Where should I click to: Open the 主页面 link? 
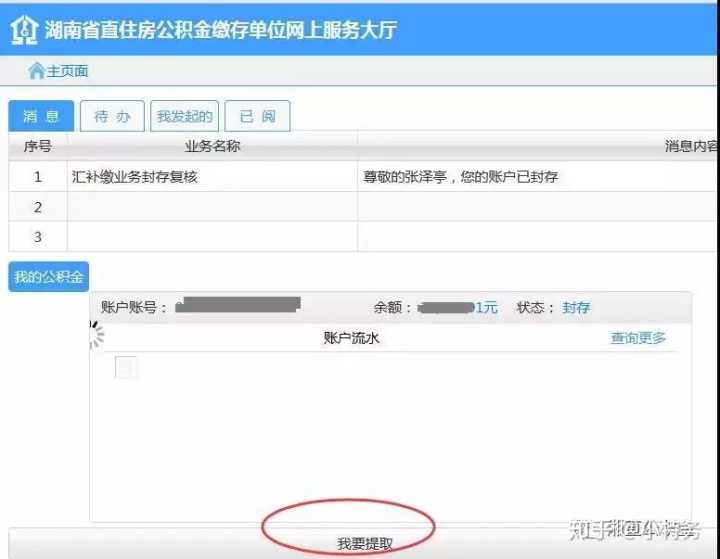click(68, 71)
